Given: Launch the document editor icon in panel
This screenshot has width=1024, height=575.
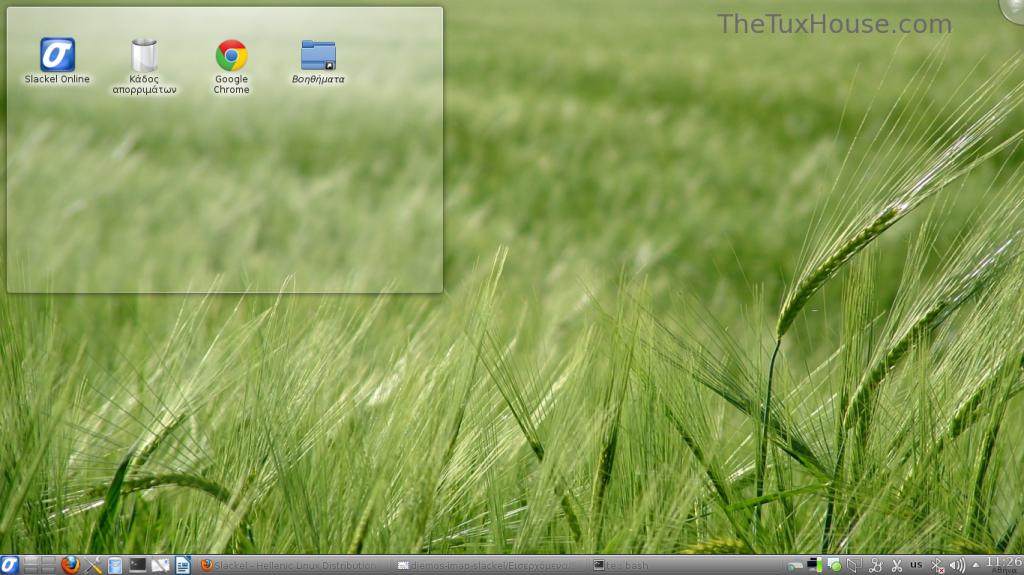Looking at the screenshot, I should pyautogui.click(x=182, y=565).
